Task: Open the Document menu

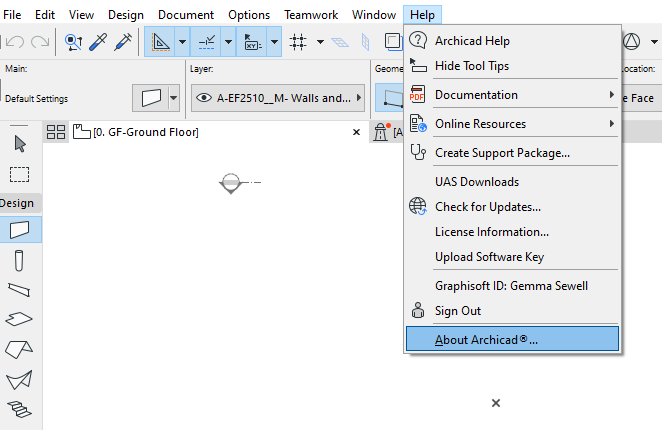Action: pyautogui.click(x=186, y=15)
